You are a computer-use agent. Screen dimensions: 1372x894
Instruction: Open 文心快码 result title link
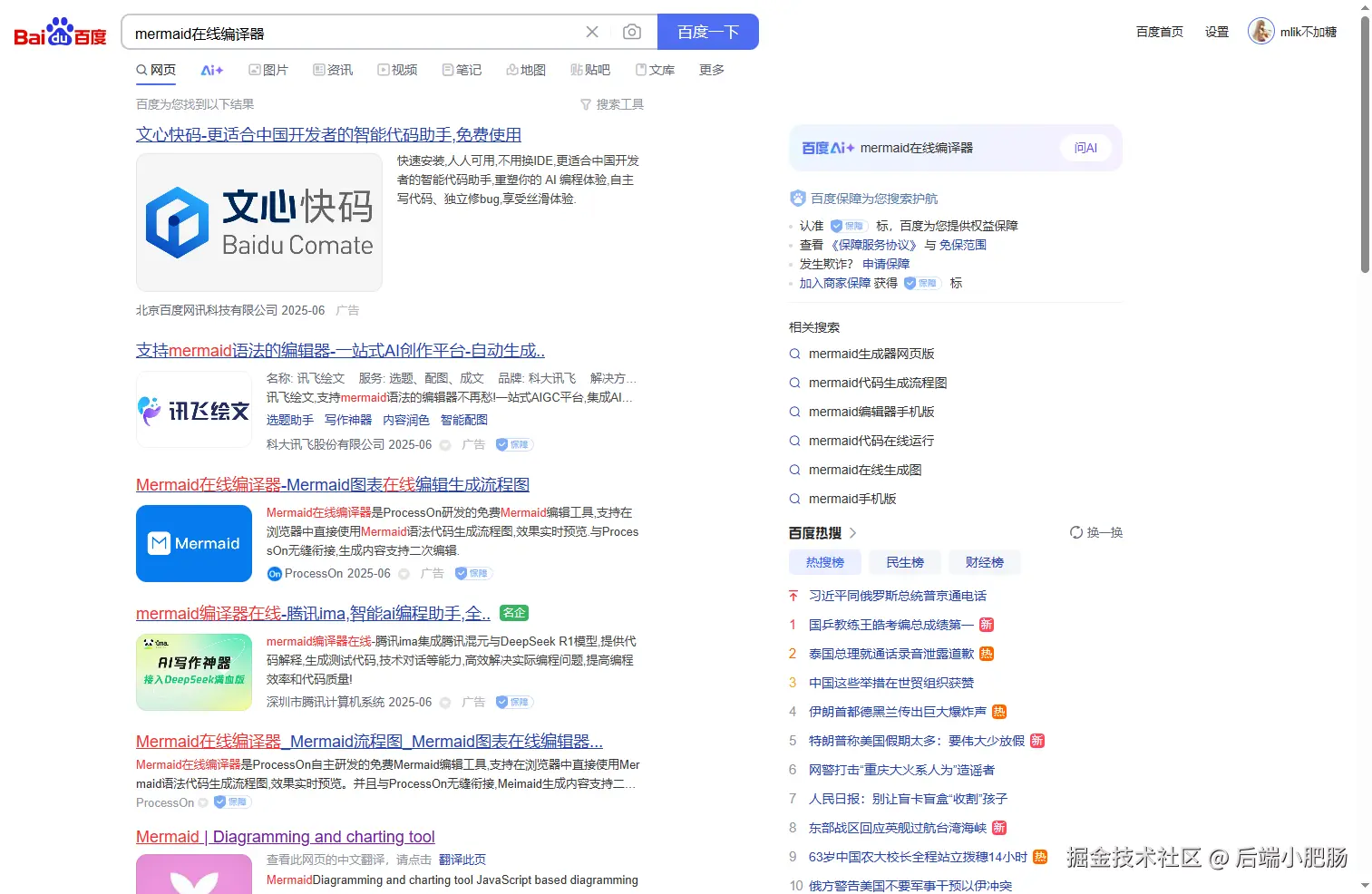pos(328,134)
